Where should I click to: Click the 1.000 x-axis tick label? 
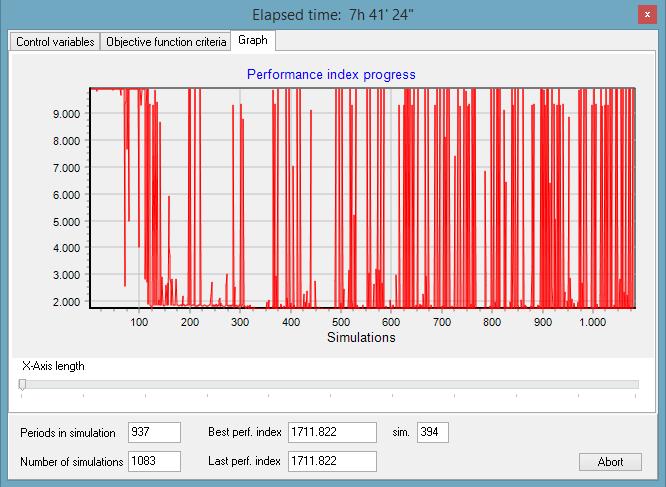tap(593, 322)
